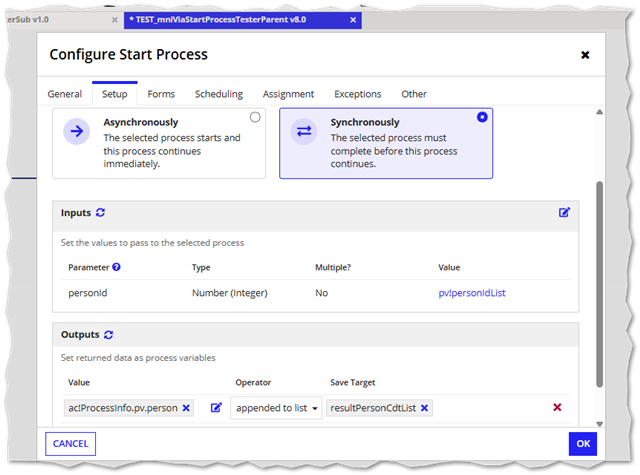Viewport: 640px width, 475px height.
Task: Open the Exceptions tab
Action: click(x=357, y=94)
